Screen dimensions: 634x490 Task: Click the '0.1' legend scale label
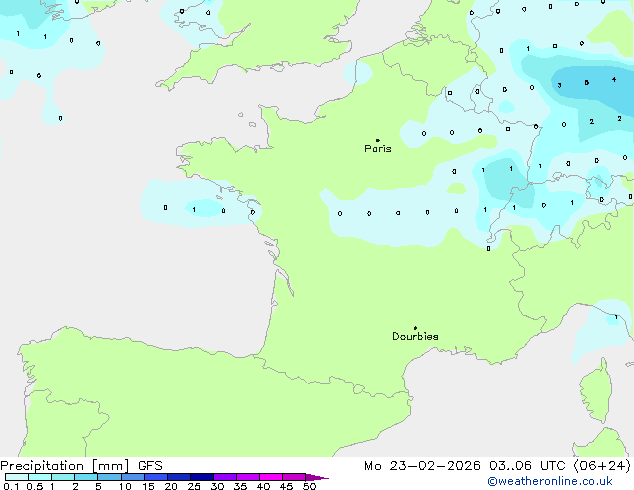pos(11,486)
